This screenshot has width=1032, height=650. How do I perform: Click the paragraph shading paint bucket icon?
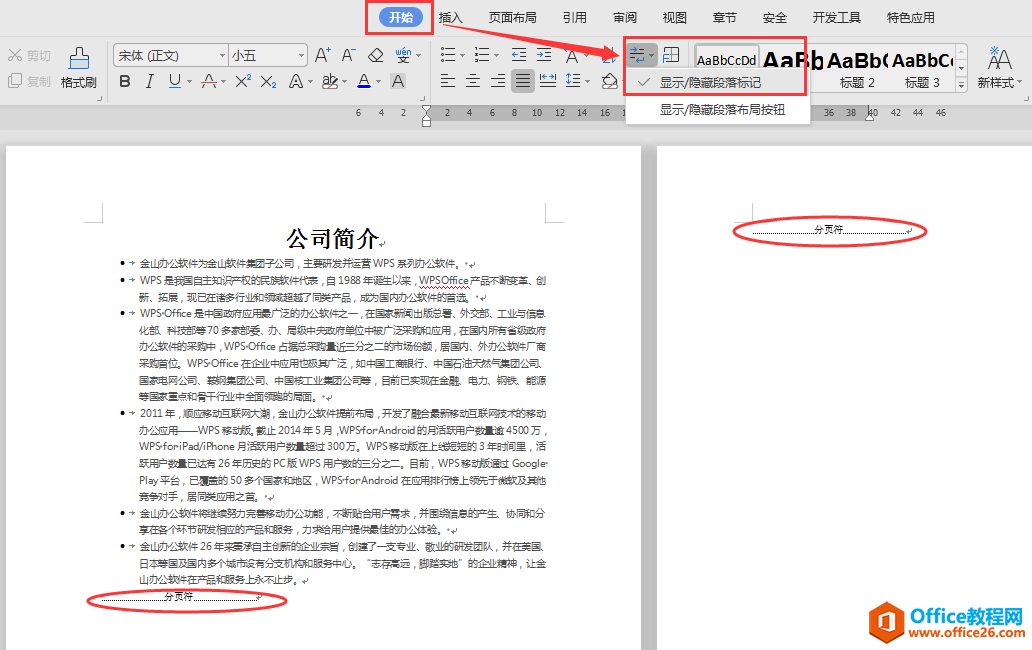point(609,81)
